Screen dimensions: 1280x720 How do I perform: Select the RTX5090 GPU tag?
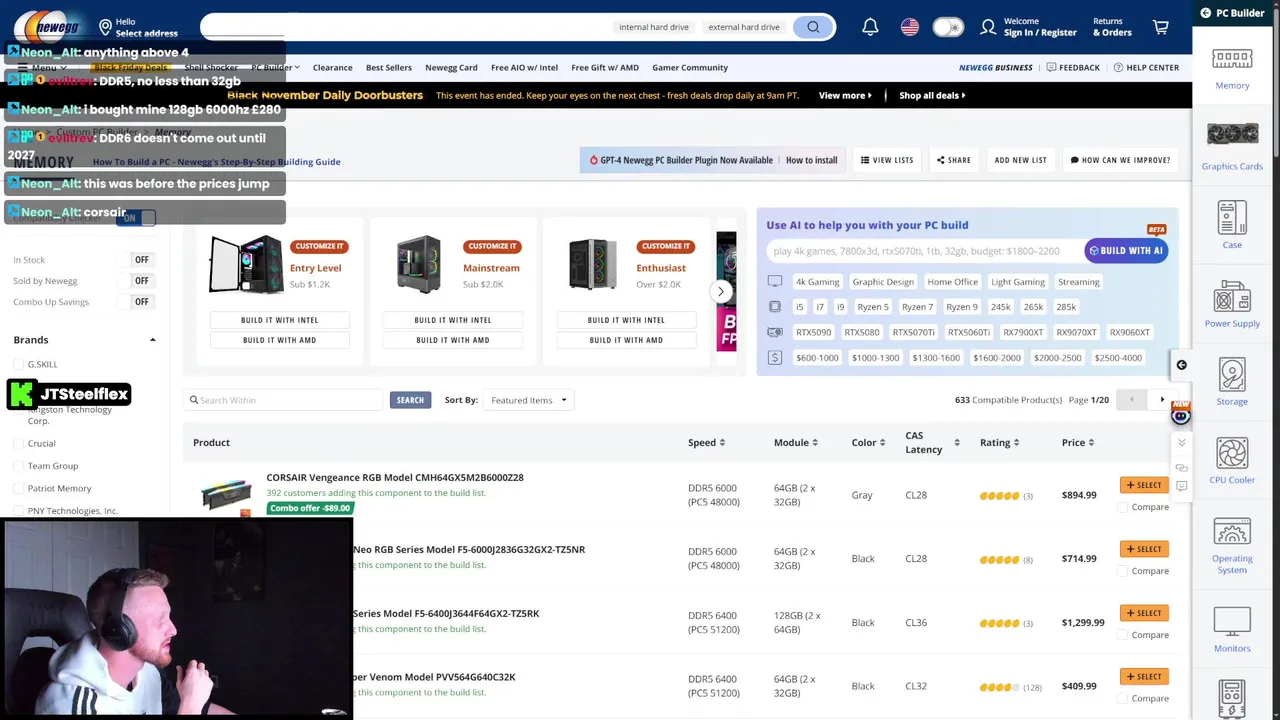813,332
